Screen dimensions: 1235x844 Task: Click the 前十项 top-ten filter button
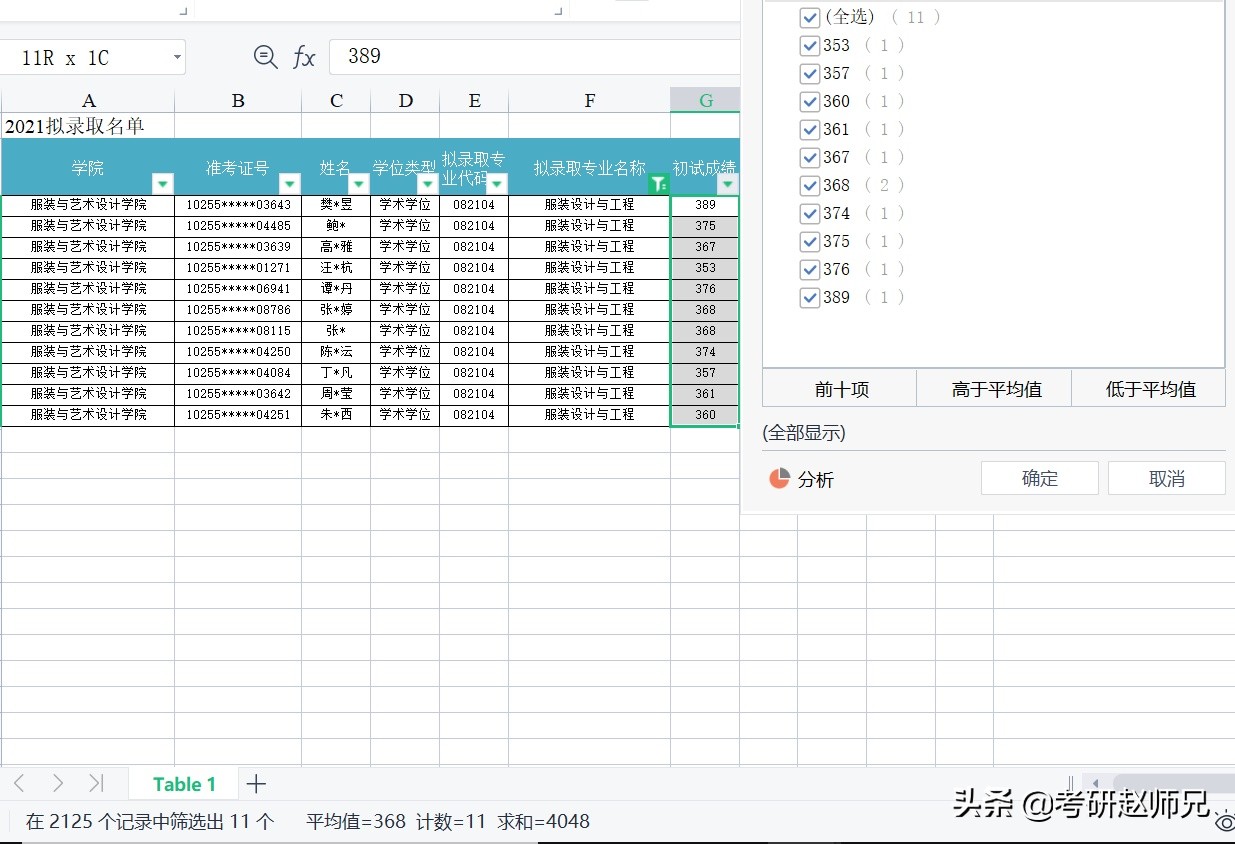coord(838,388)
